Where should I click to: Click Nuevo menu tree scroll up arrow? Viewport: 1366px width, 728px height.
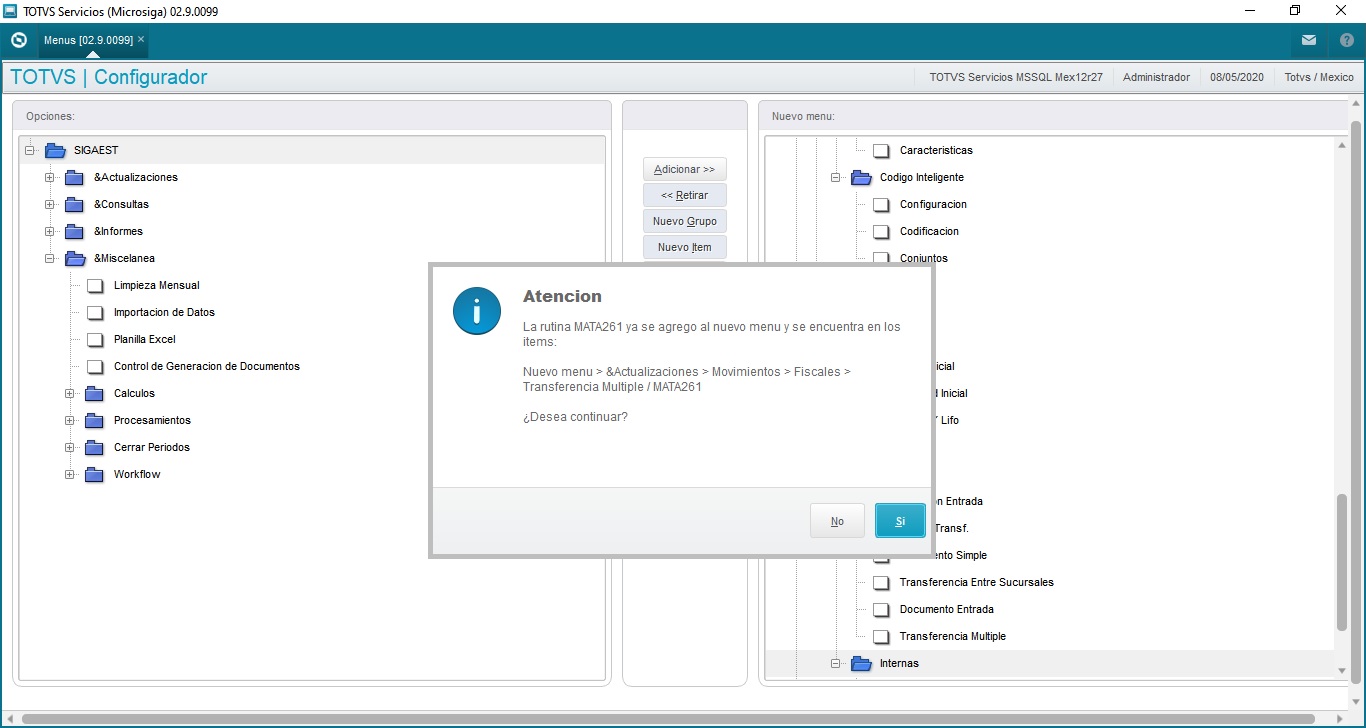1342,146
